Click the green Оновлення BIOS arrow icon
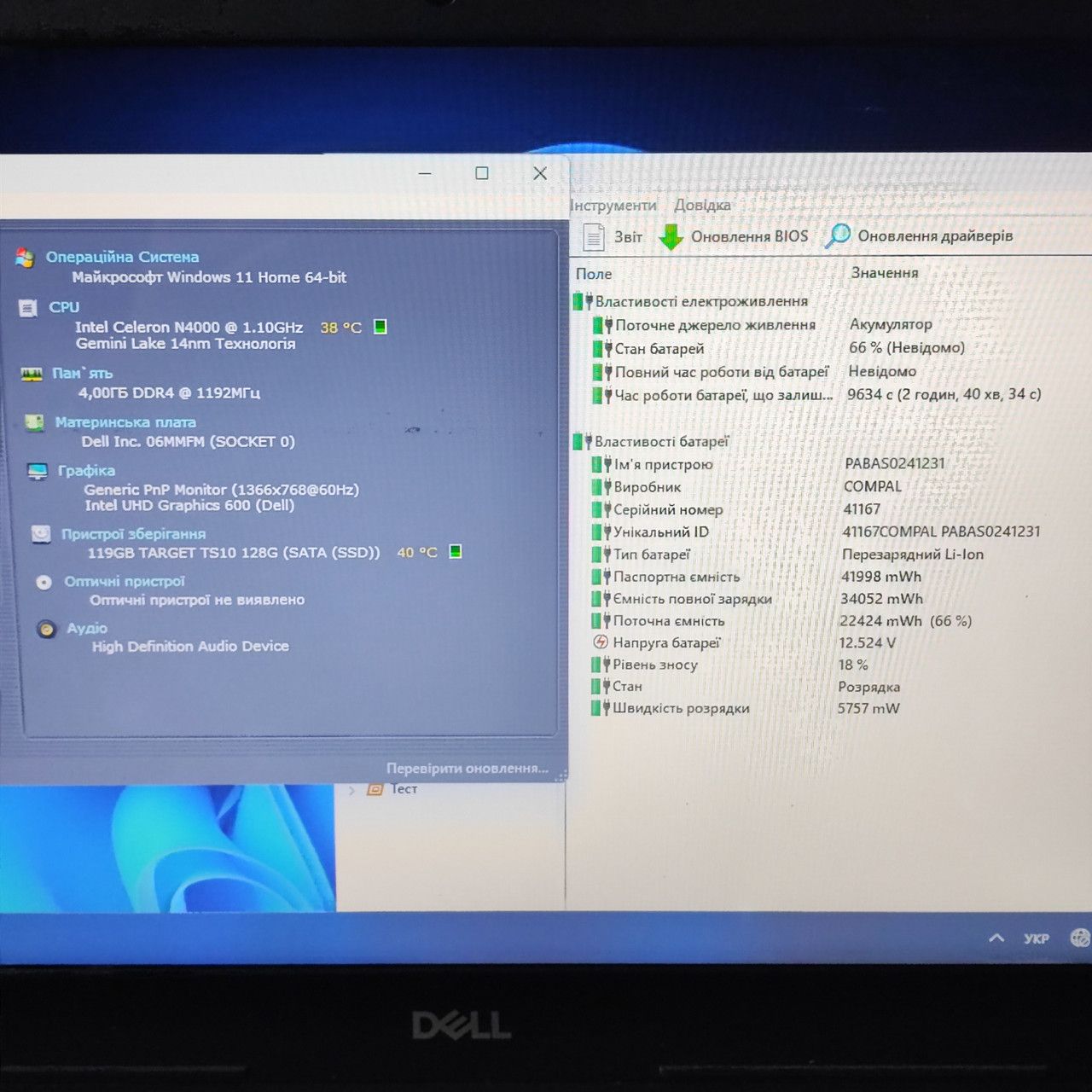The width and height of the screenshot is (1092, 1092). click(671, 236)
